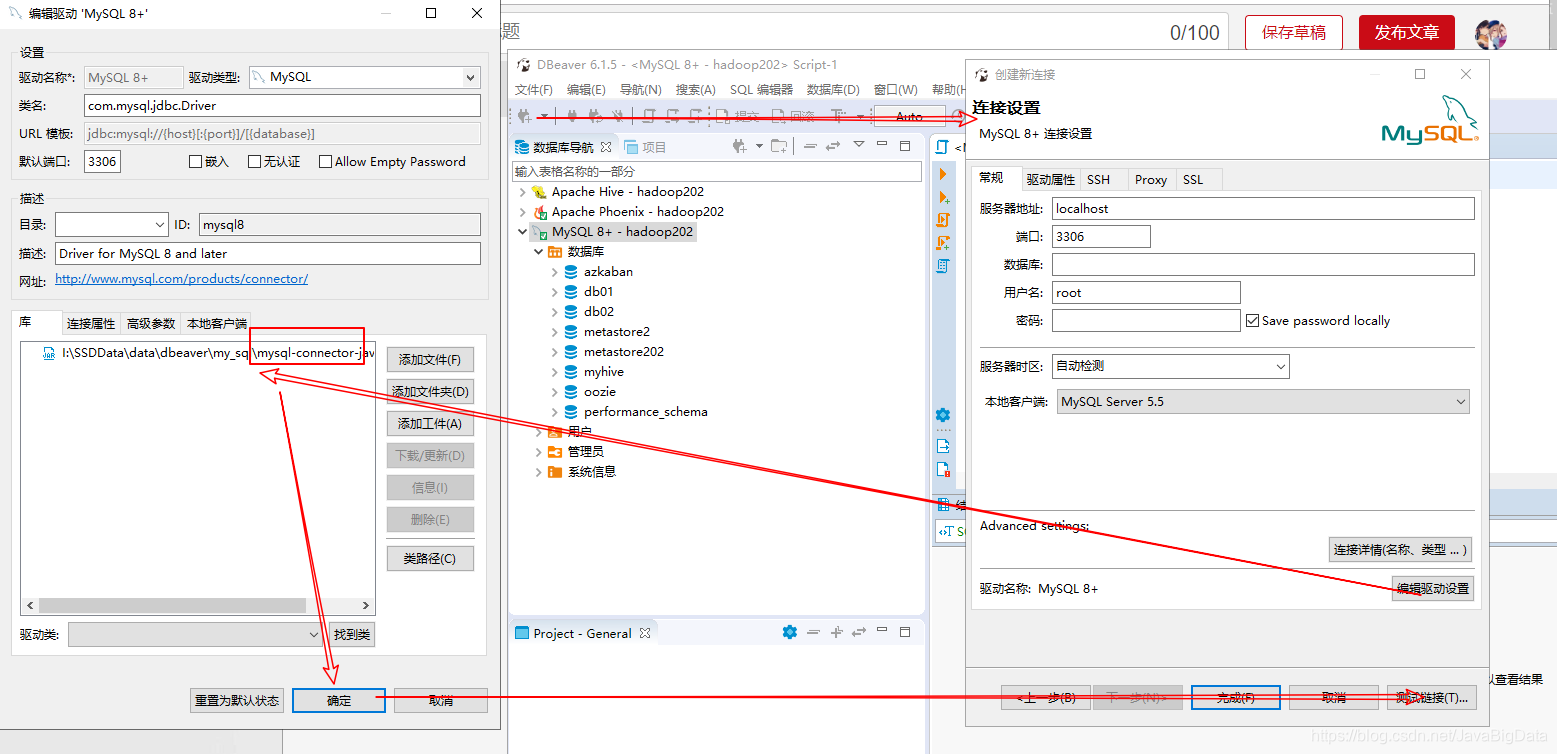Click the new folder icon in Database Navigator panel
Viewport: 1557px width, 754px height.
[x=777, y=146]
